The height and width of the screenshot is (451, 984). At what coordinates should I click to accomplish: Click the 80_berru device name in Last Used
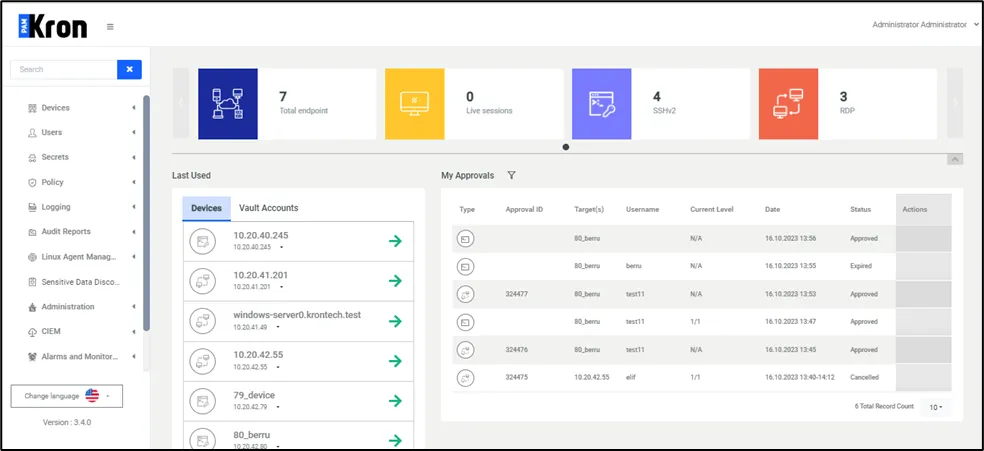(252, 435)
